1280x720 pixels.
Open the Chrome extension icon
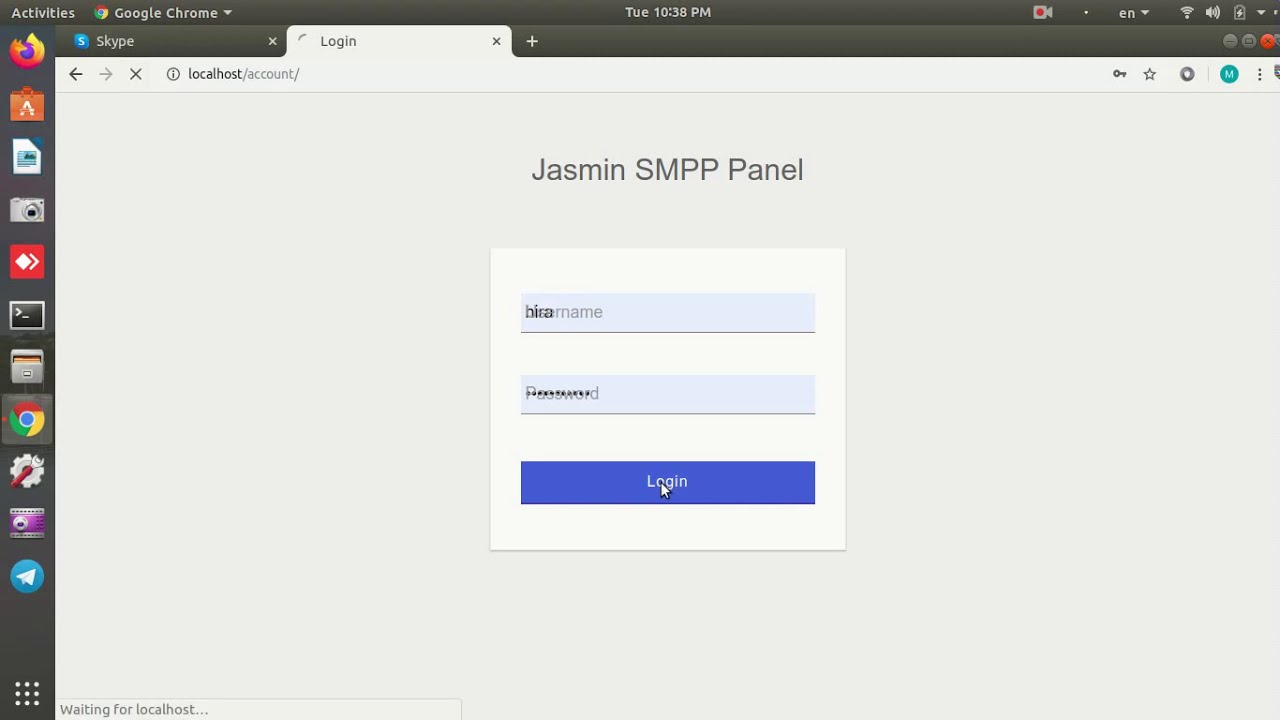(x=1187, y=74)
